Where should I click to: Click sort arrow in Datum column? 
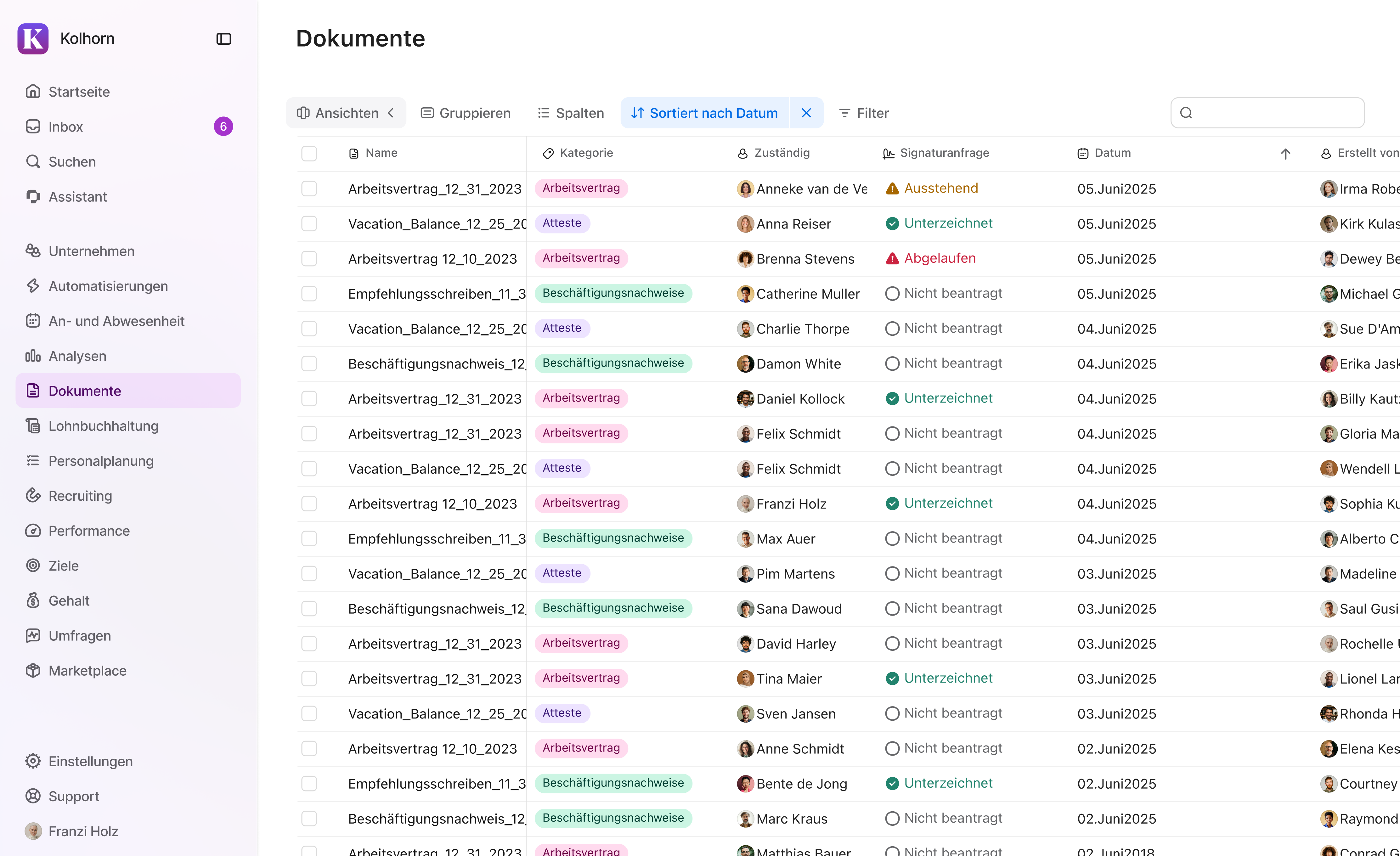point(1285,153)
